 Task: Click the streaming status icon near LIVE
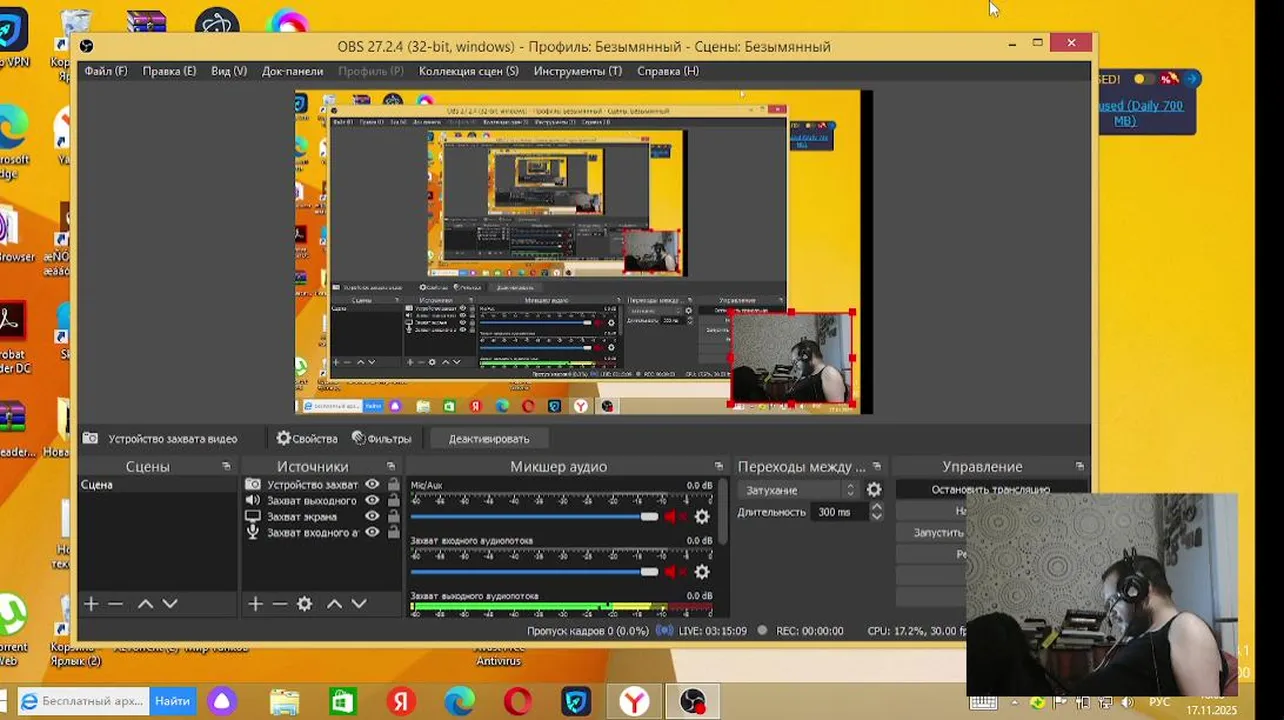point(665,631)
